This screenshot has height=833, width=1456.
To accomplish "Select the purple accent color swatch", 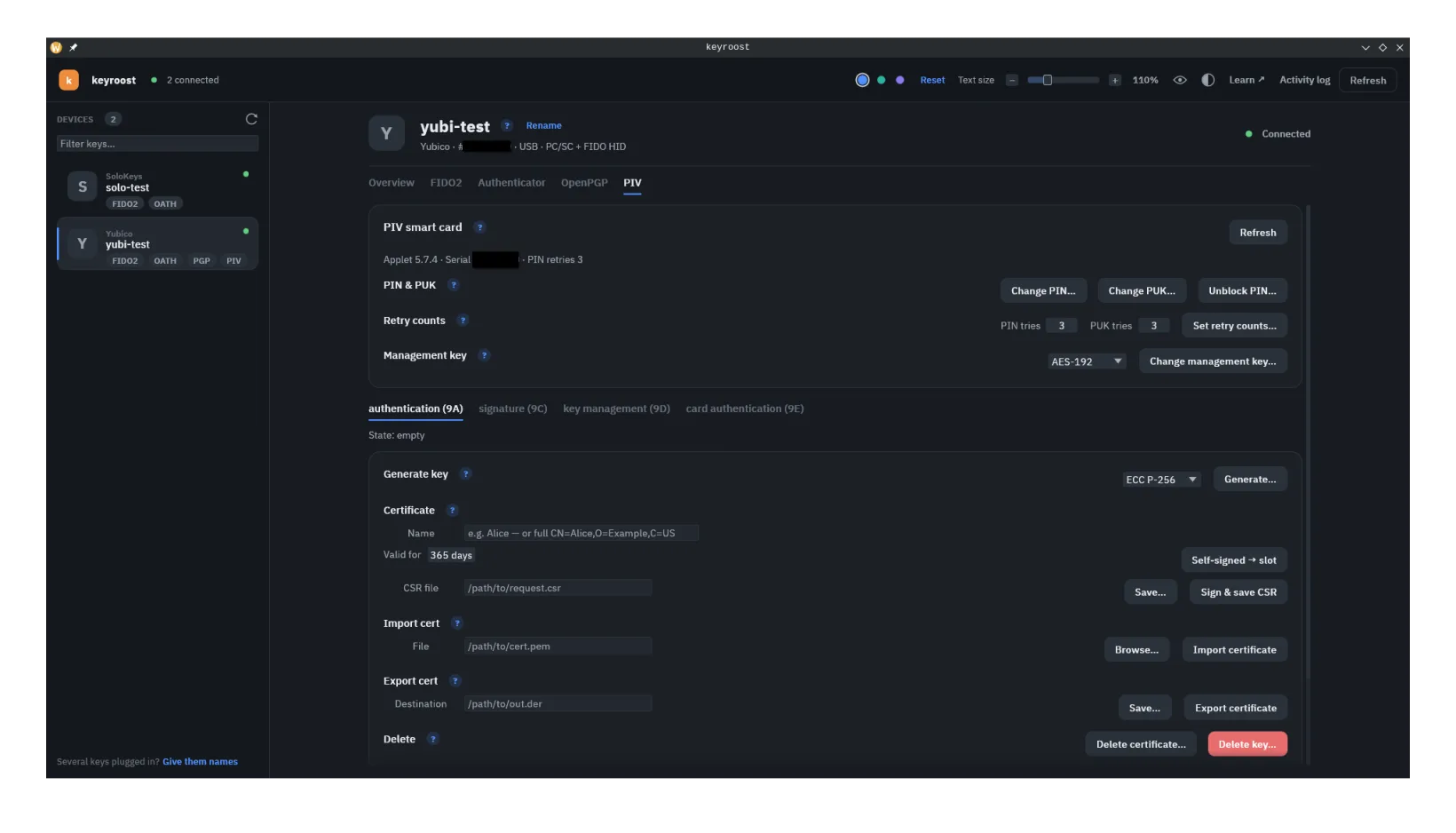I will [x=900, y=80].
